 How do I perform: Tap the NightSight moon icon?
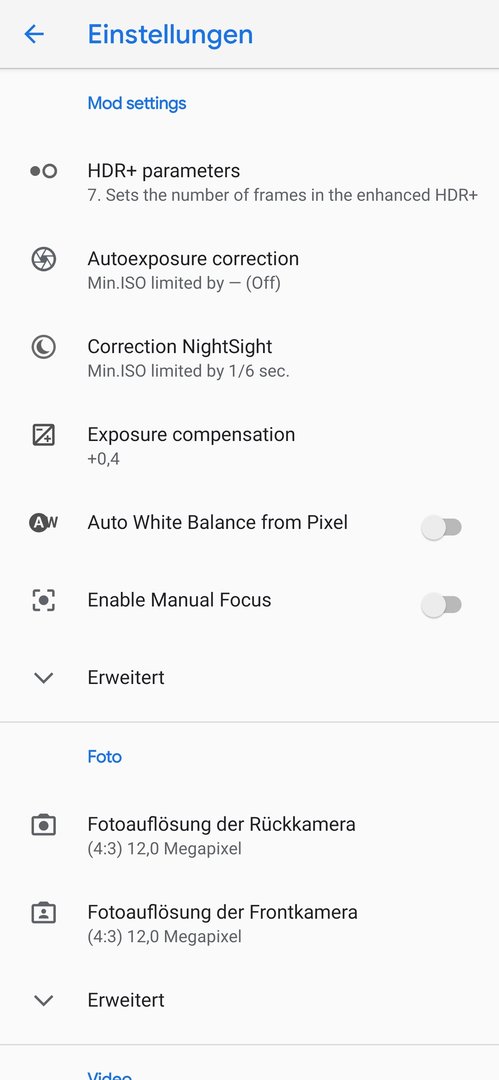[43, 347]
